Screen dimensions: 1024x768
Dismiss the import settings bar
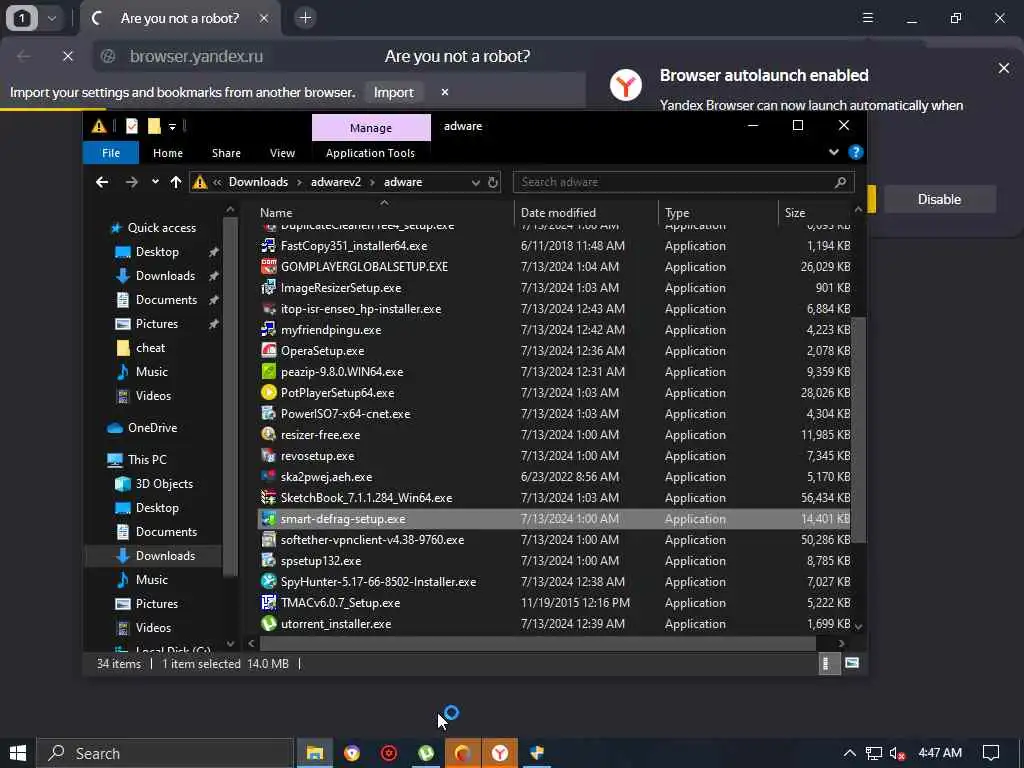click(445, 92)
